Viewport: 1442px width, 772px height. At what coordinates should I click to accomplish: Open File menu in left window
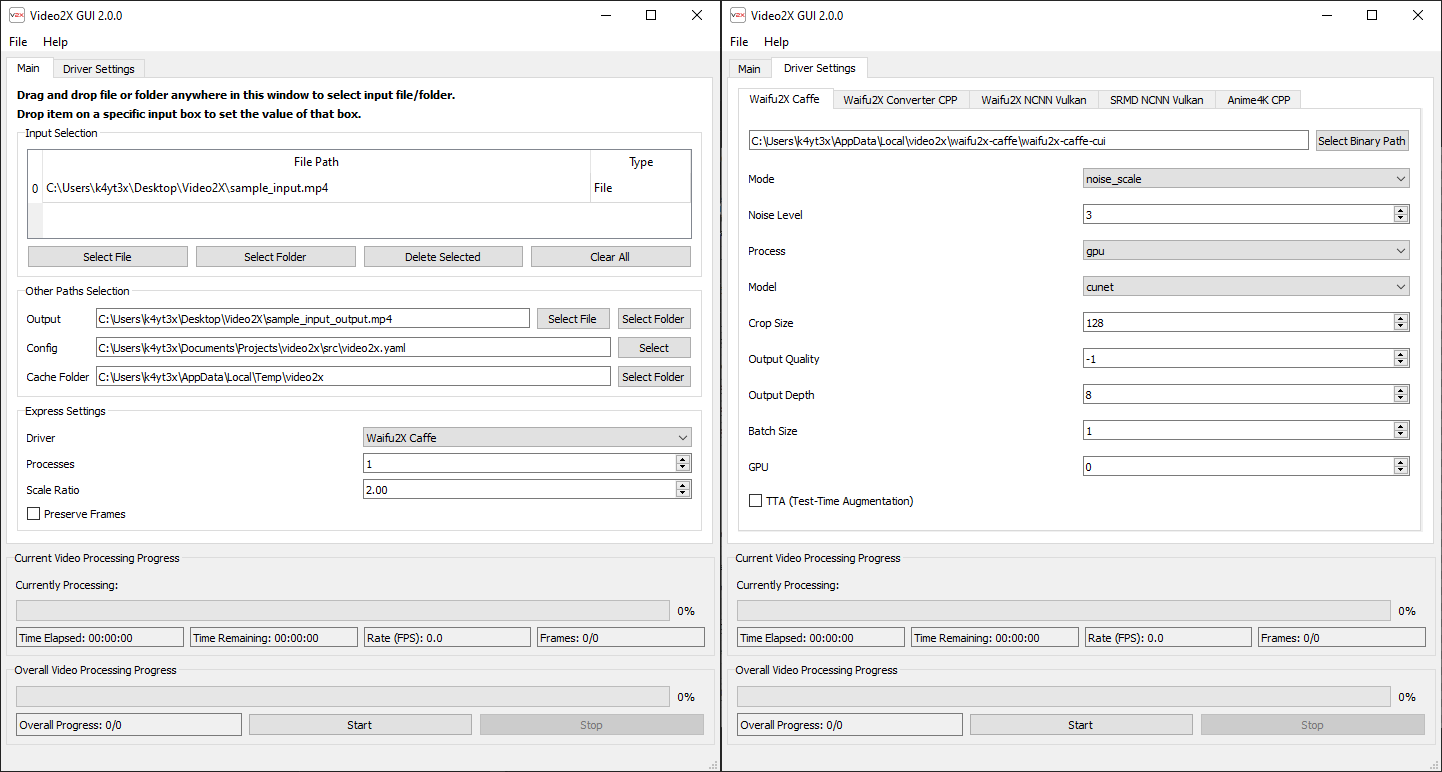click(x=18, y=42)
